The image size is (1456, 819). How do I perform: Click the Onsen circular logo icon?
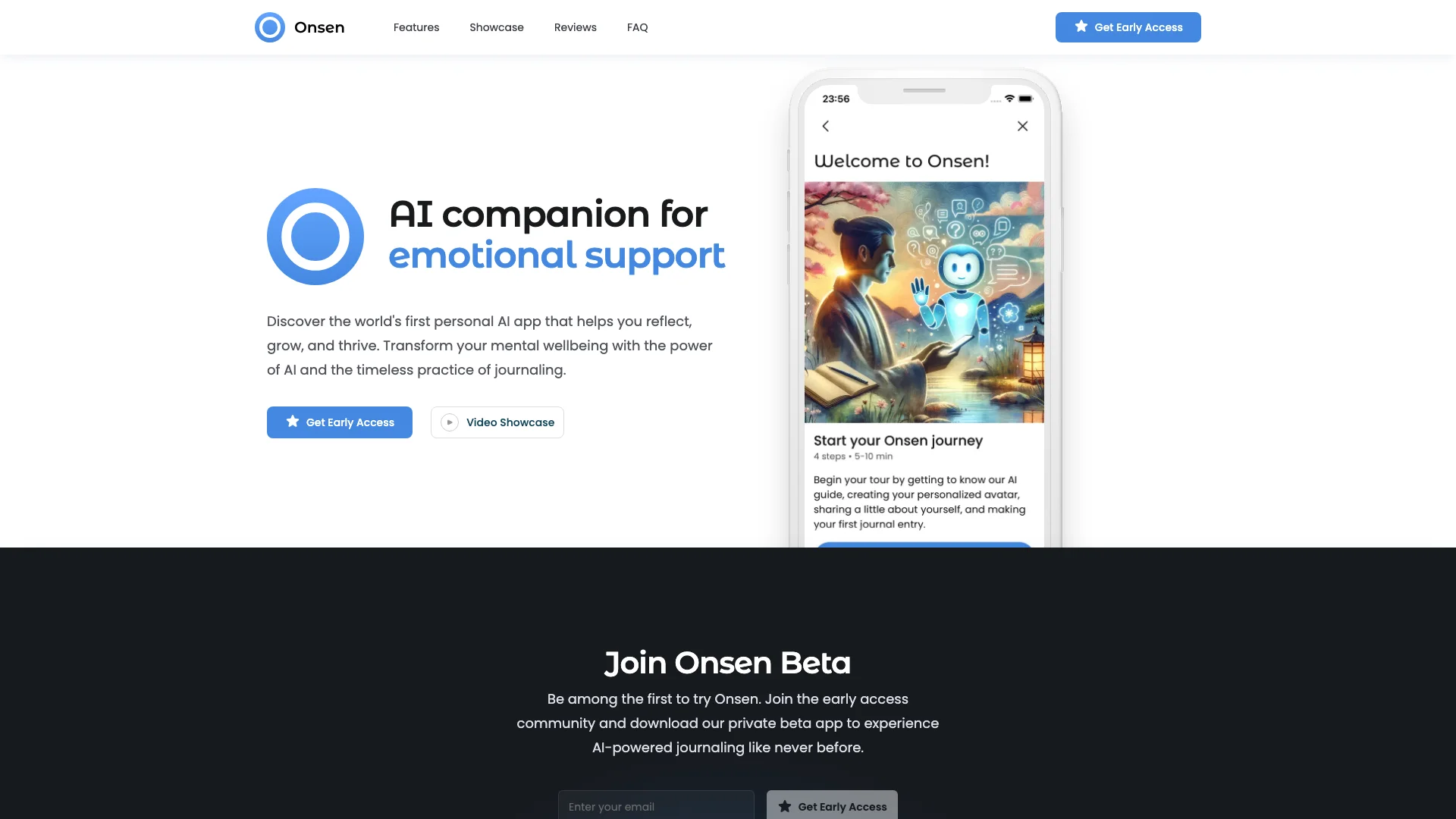pyautogui.click(x=270, y=27)
